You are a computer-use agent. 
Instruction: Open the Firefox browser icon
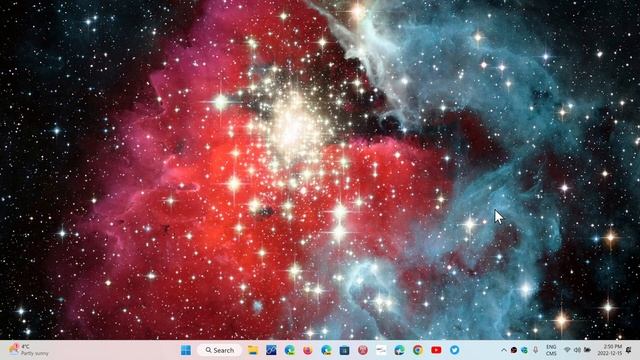[308, 350]
